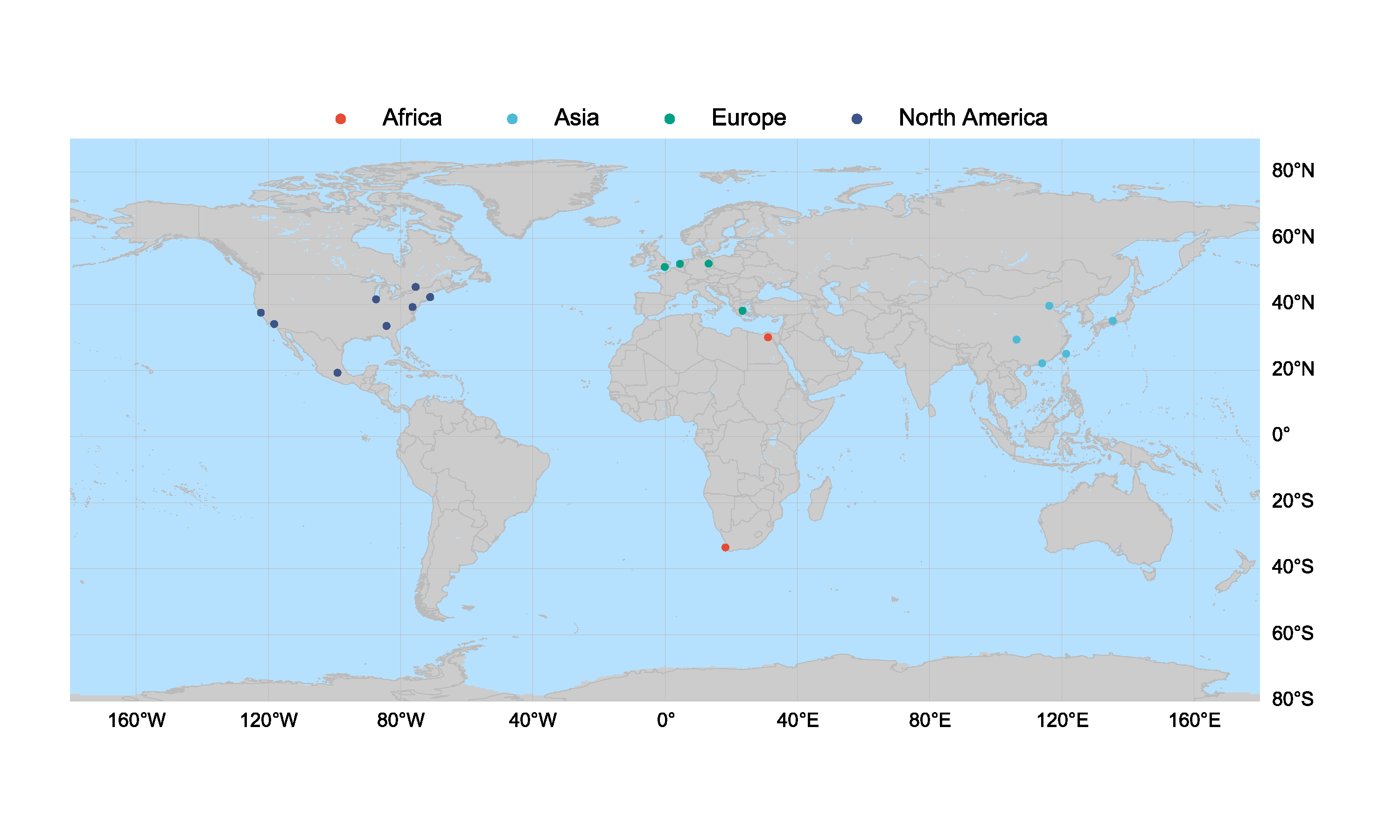Click the 120°W longitude label
This screenshot has width=1400, height=840.
(x=268, y=721)
